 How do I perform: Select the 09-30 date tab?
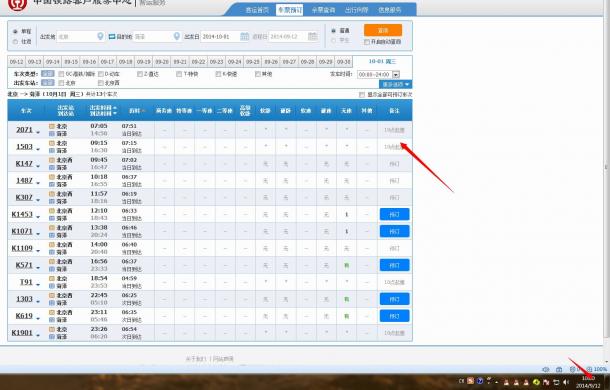point(344,62)
